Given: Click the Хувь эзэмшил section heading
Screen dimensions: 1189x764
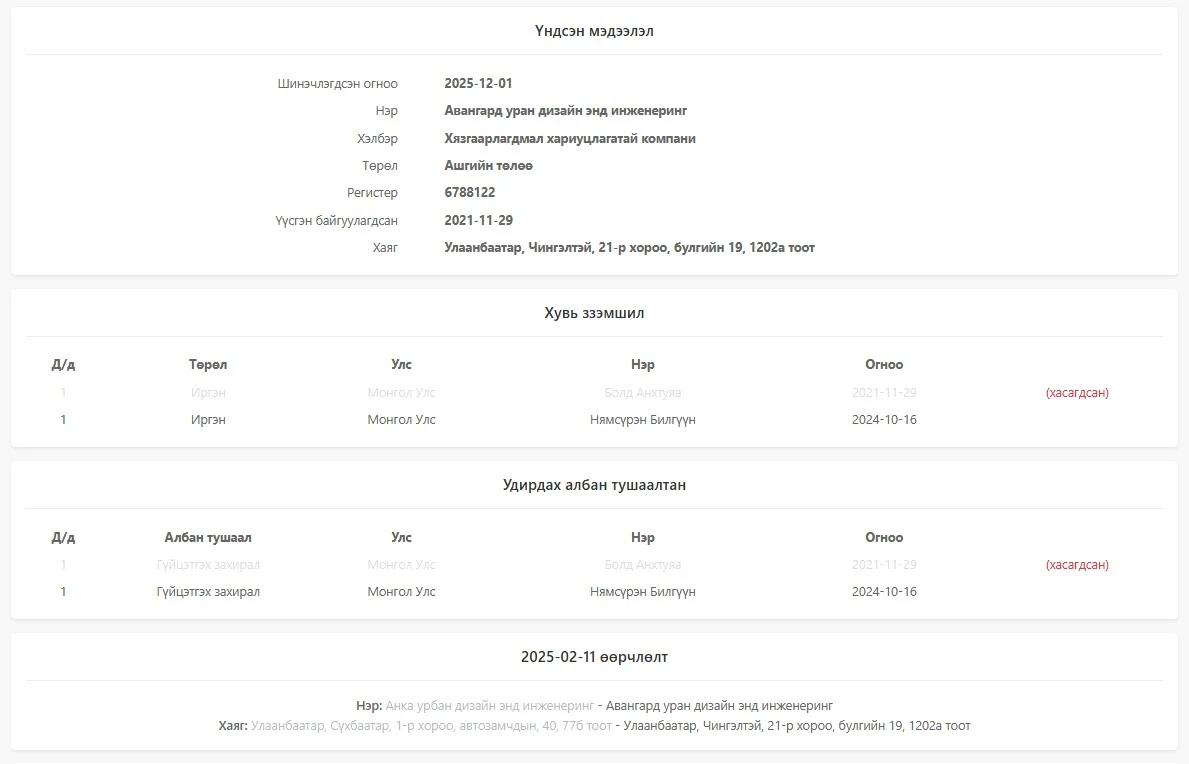Looking at the screenshot, I should click(x=594, y=313).
